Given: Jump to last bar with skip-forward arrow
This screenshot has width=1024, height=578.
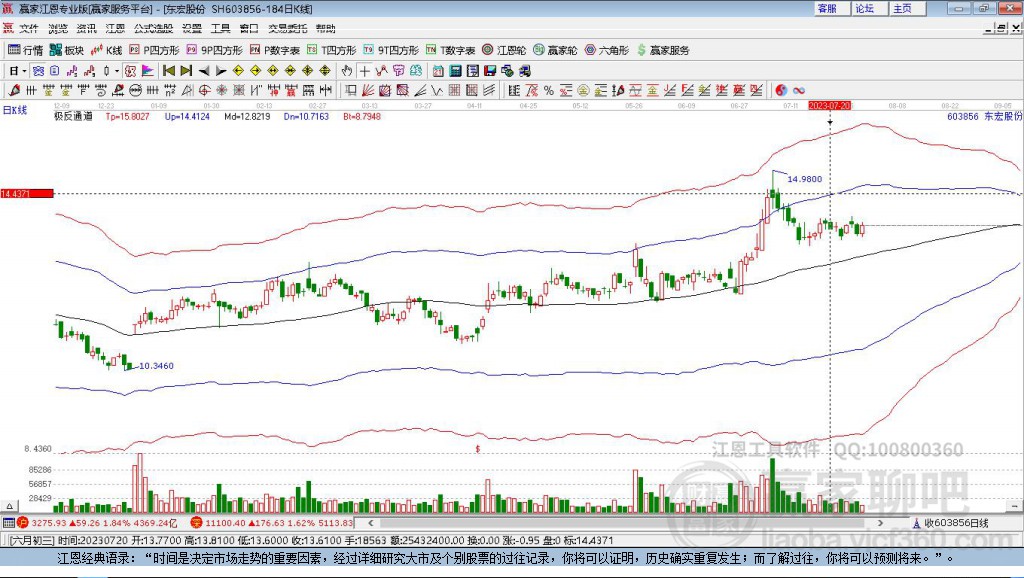Looking at the screenshot, I should 186,71.
